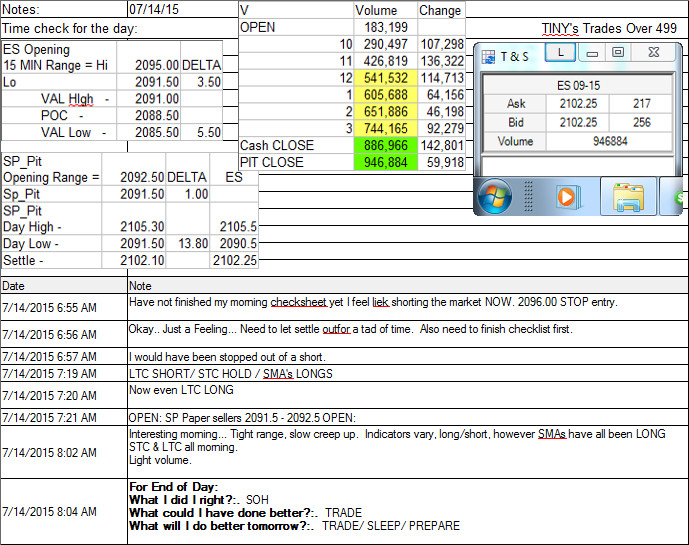
Task: Select timestamp 7/14/2015 6:57 AM
Action: 64,356
